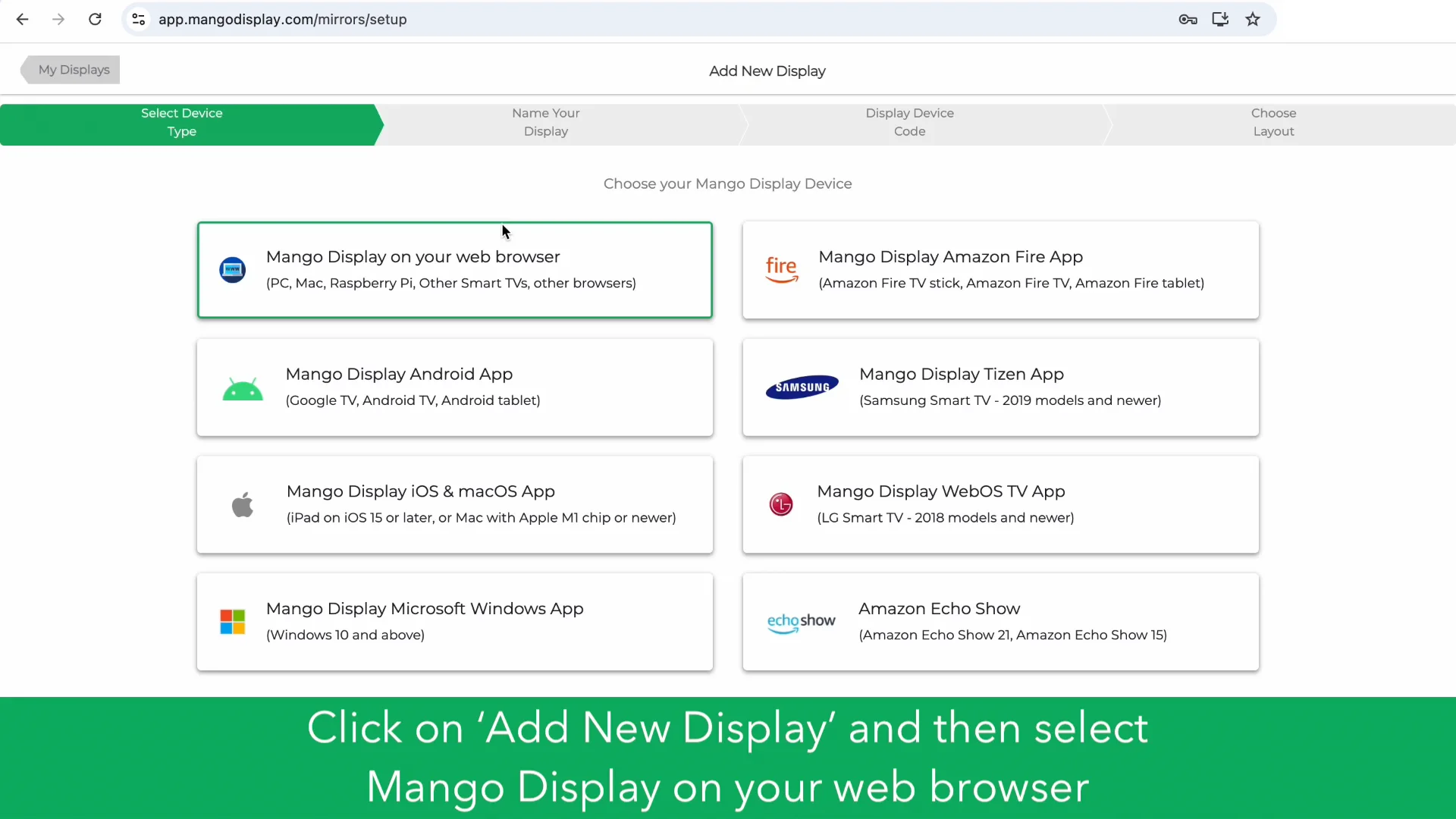Screen dimensions: 1456x819
Task: Click the install app icon in the address bar
Action: (1220, 20)
